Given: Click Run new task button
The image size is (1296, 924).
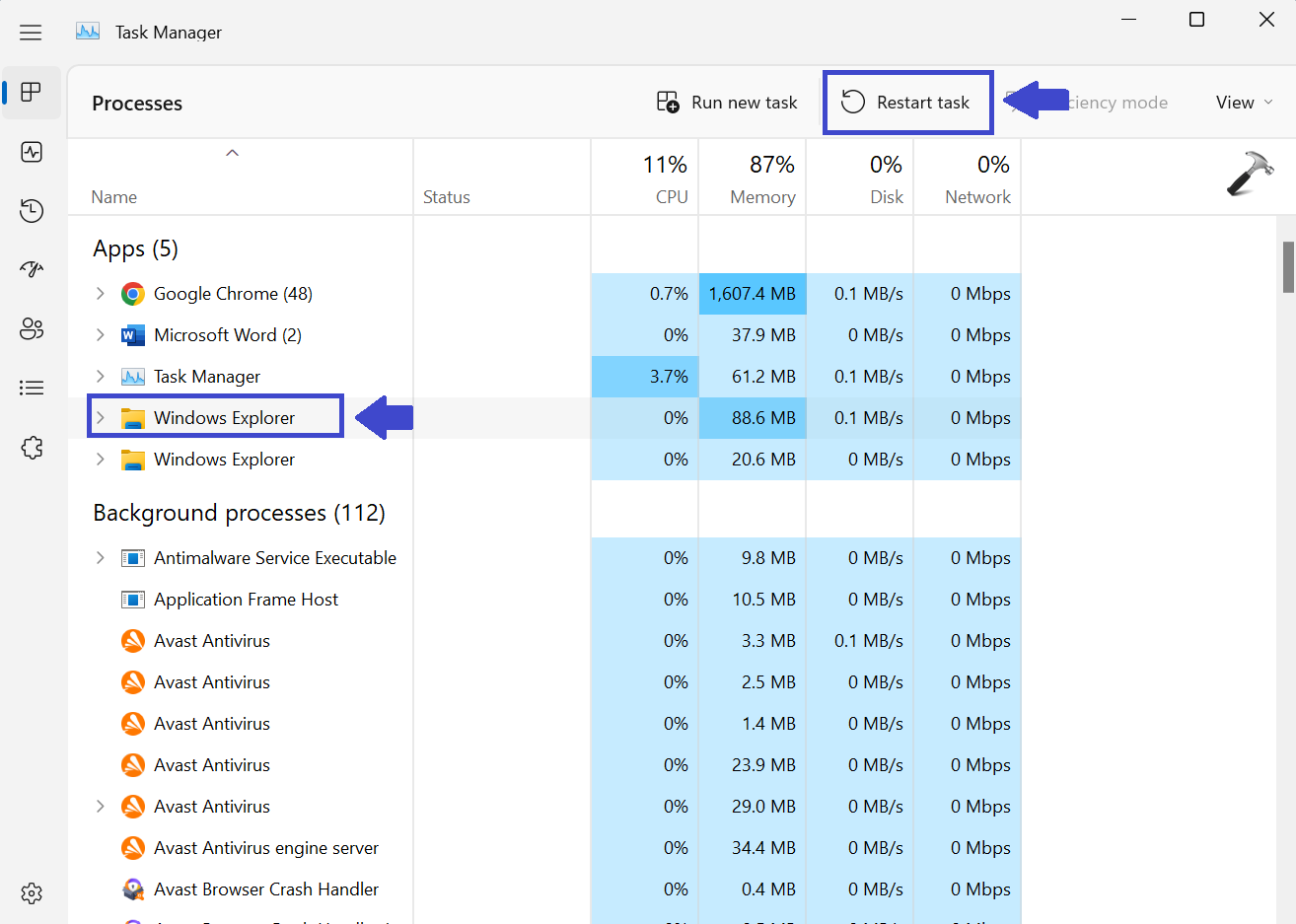Looking at the screenshot, I should pos(727,103).
